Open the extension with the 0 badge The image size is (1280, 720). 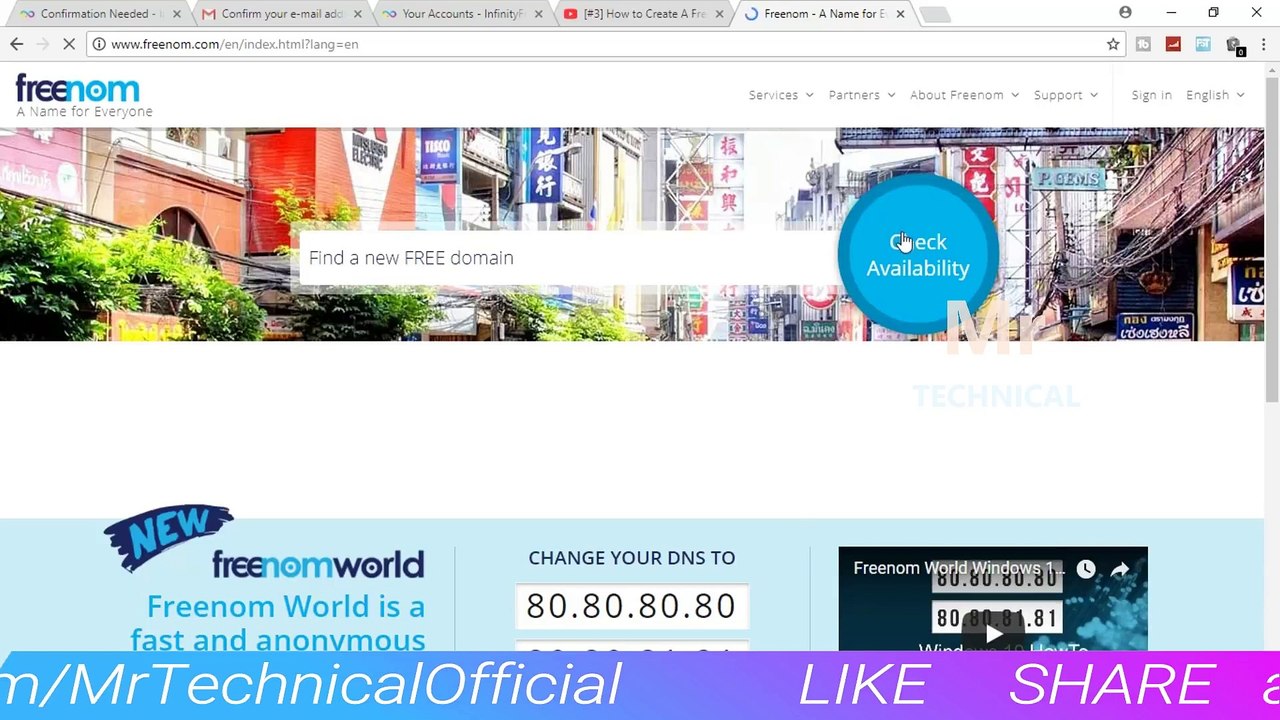click(x=1234, y=45)
